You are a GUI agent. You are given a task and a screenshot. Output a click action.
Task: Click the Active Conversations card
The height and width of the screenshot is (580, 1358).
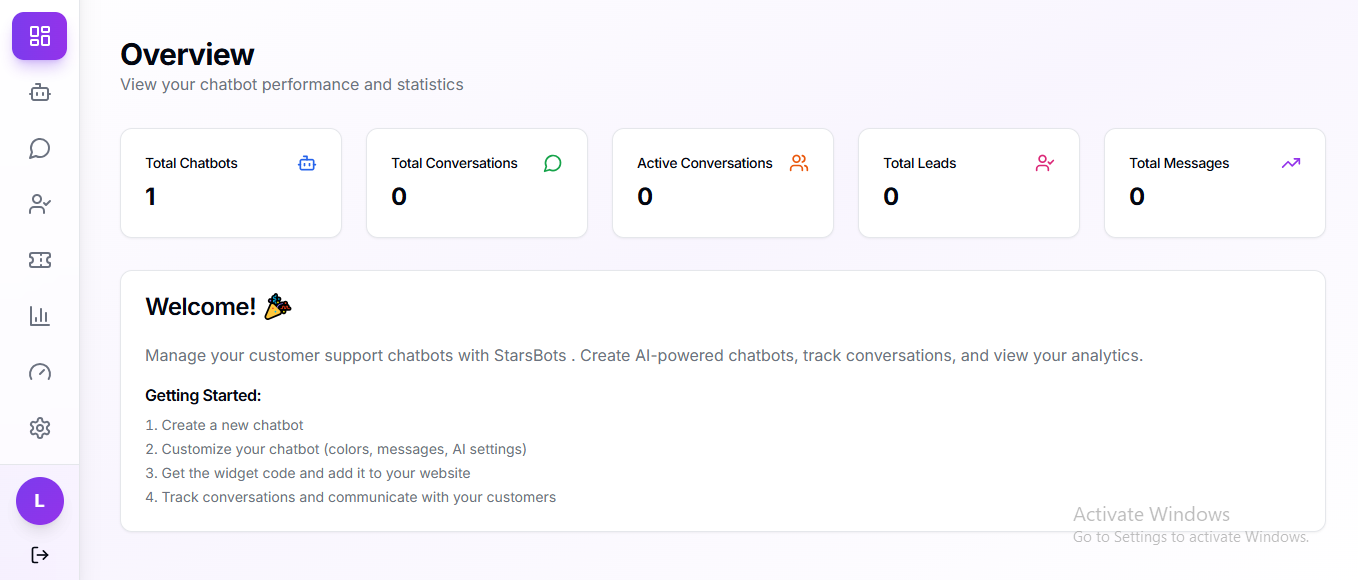723,183
